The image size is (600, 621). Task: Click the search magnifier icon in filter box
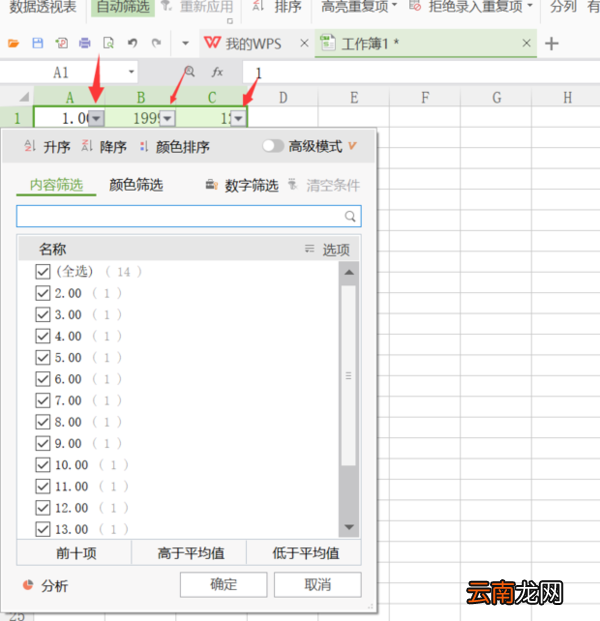click(x=350, y=216)
